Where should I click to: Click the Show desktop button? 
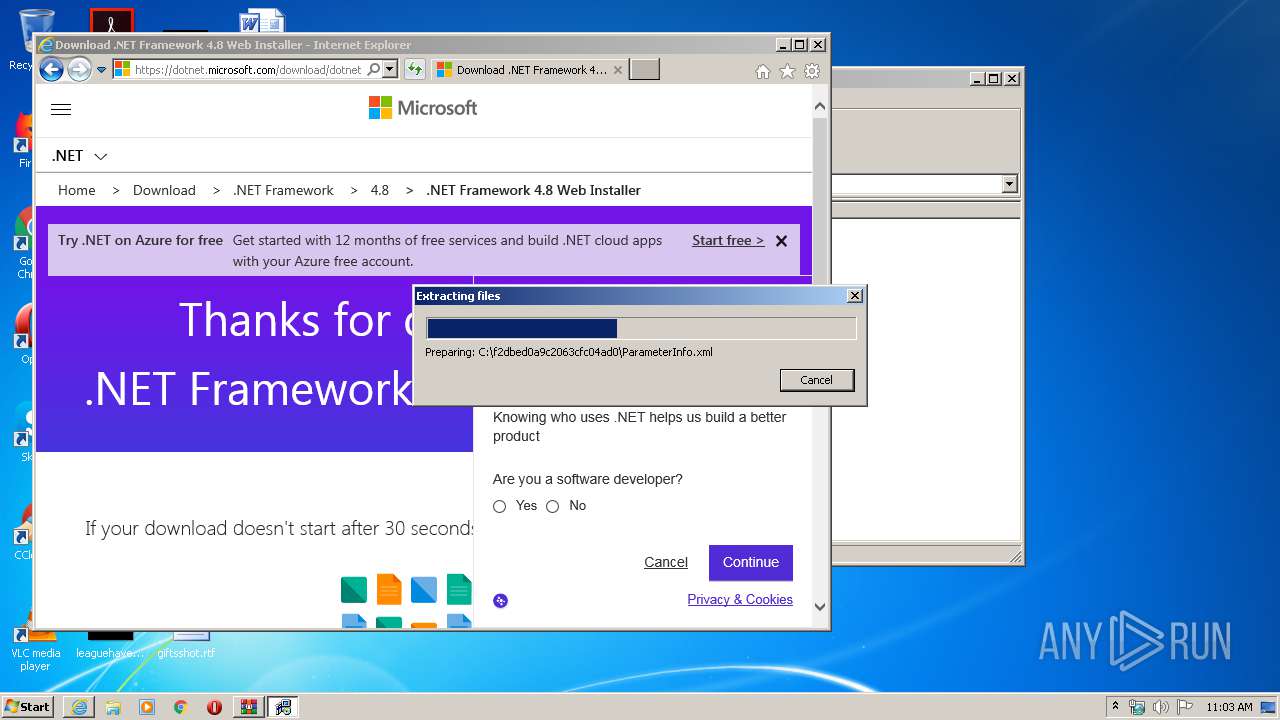1270,707
